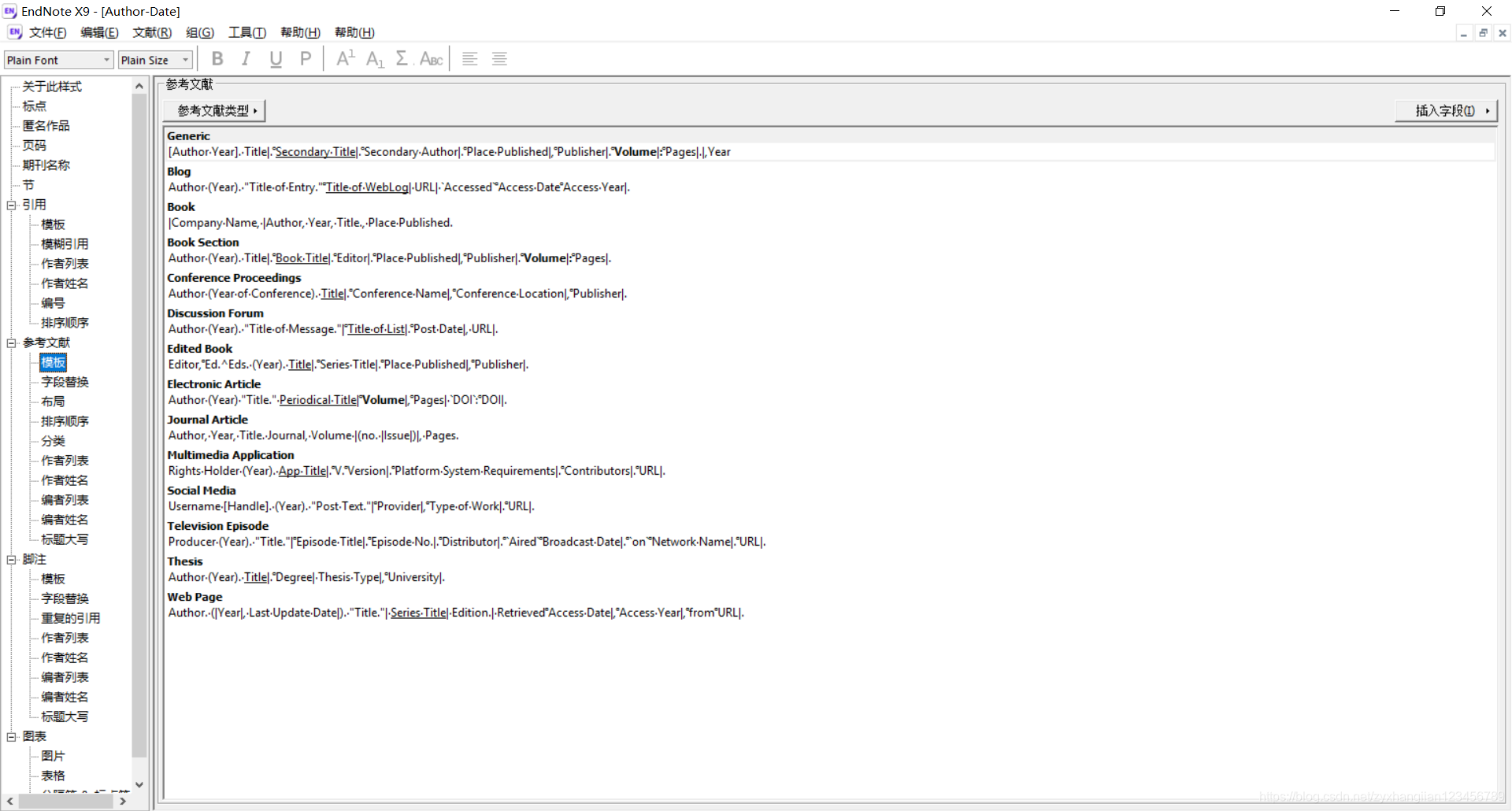Click the EndNote icon in menu bar
This screenshot has width=1512, height=811.
[x=15, y=32]
